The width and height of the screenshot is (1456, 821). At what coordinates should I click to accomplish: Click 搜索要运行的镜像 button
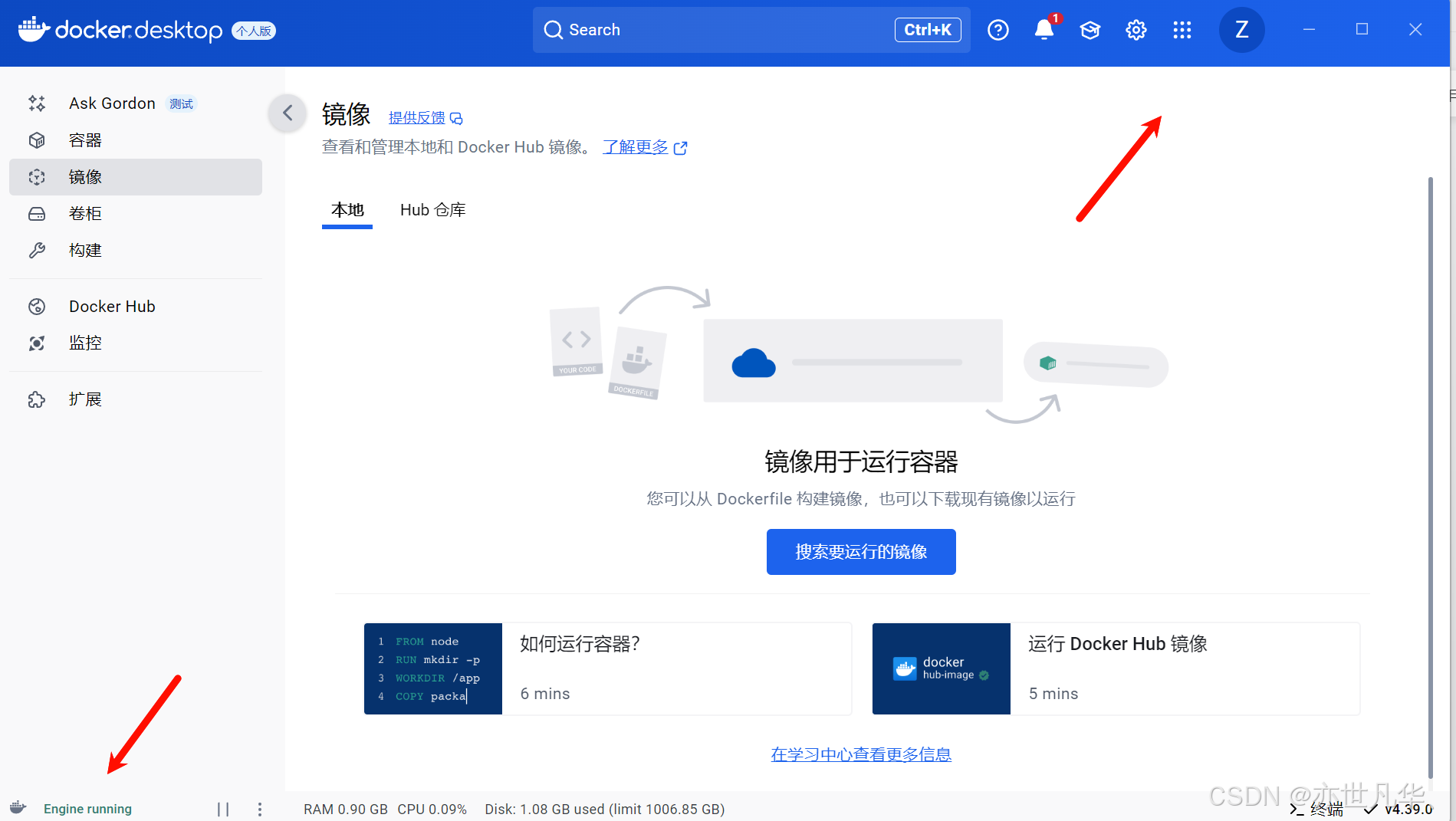click(x=861, y=552)
